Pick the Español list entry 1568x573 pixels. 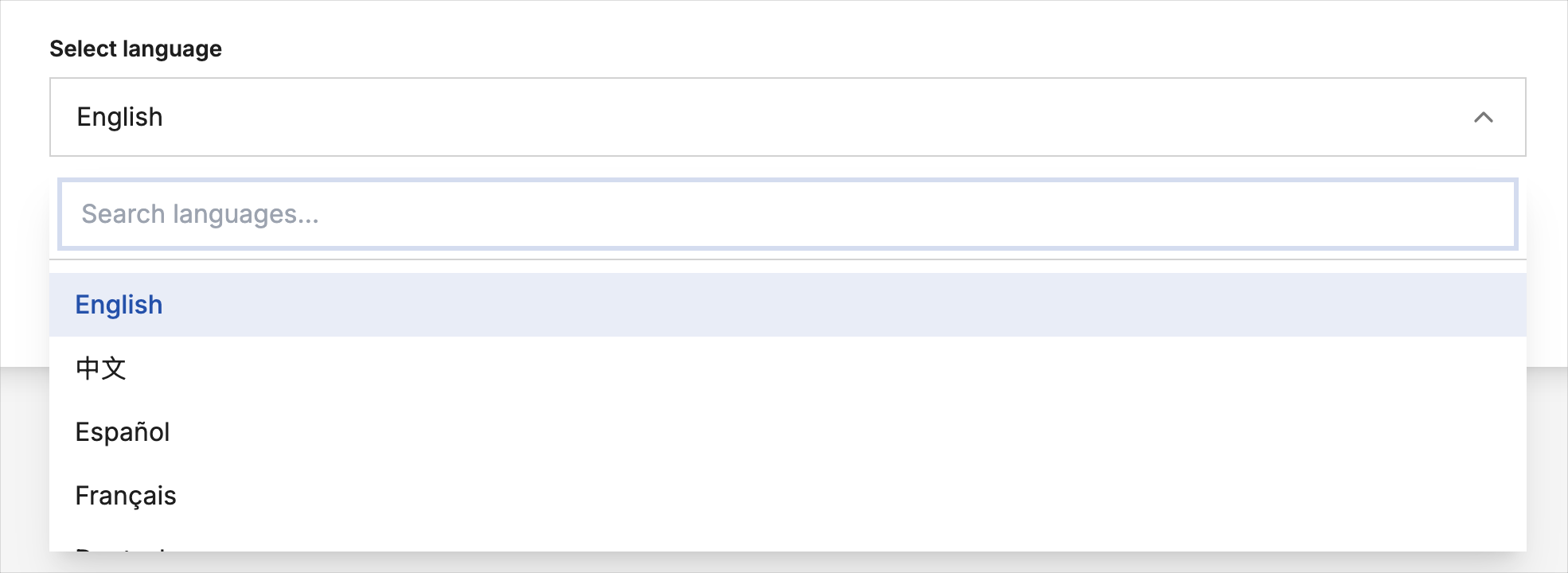point(123,432)
